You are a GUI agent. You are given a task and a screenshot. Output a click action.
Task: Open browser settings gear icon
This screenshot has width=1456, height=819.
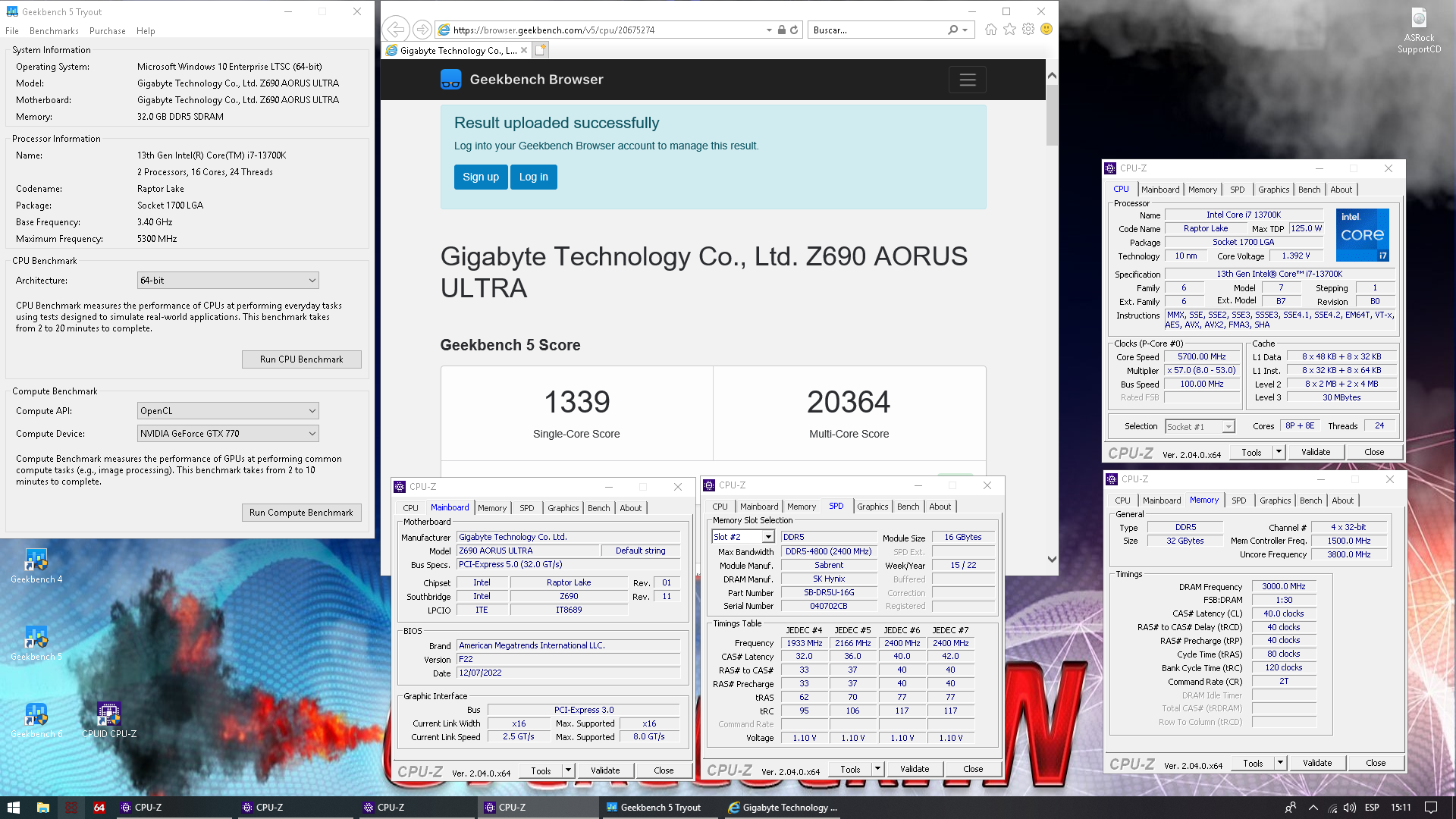point(1028,29)
